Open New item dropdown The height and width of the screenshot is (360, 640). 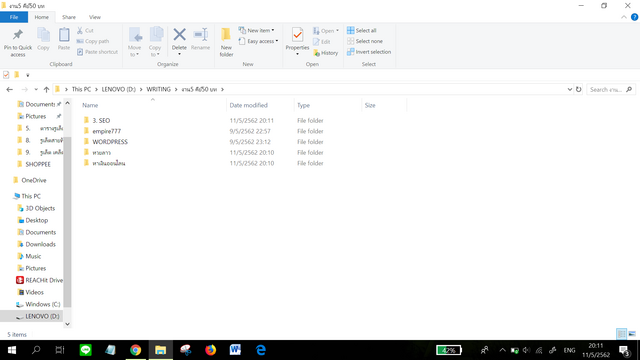coord(256,31)
